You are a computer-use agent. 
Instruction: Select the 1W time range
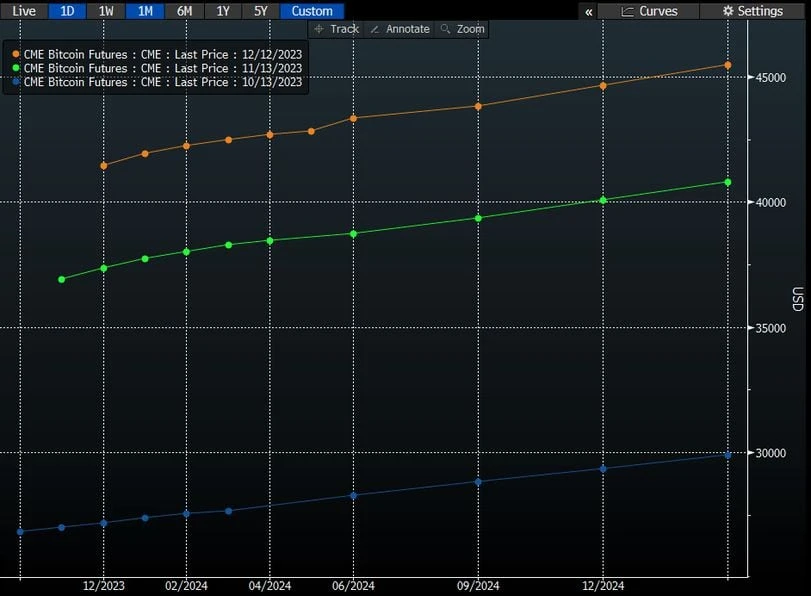(106, 11)
